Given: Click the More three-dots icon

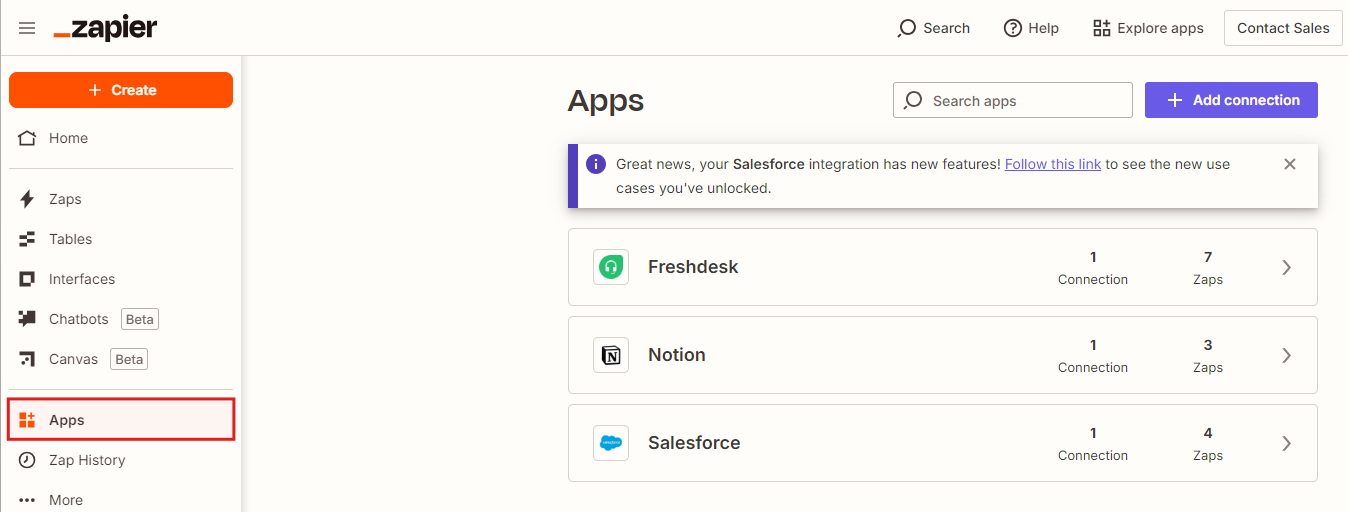Looking at the screenshot, I should 27,500.
